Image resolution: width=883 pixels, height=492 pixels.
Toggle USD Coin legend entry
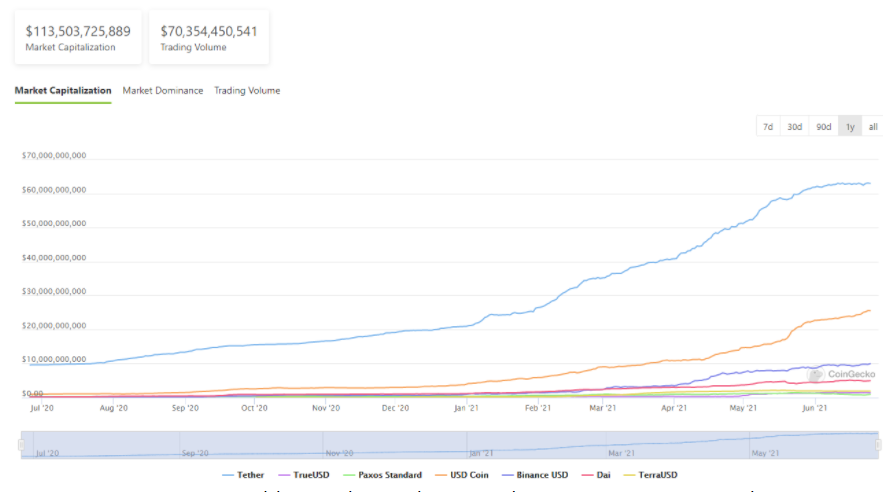[x=462, y=475]
